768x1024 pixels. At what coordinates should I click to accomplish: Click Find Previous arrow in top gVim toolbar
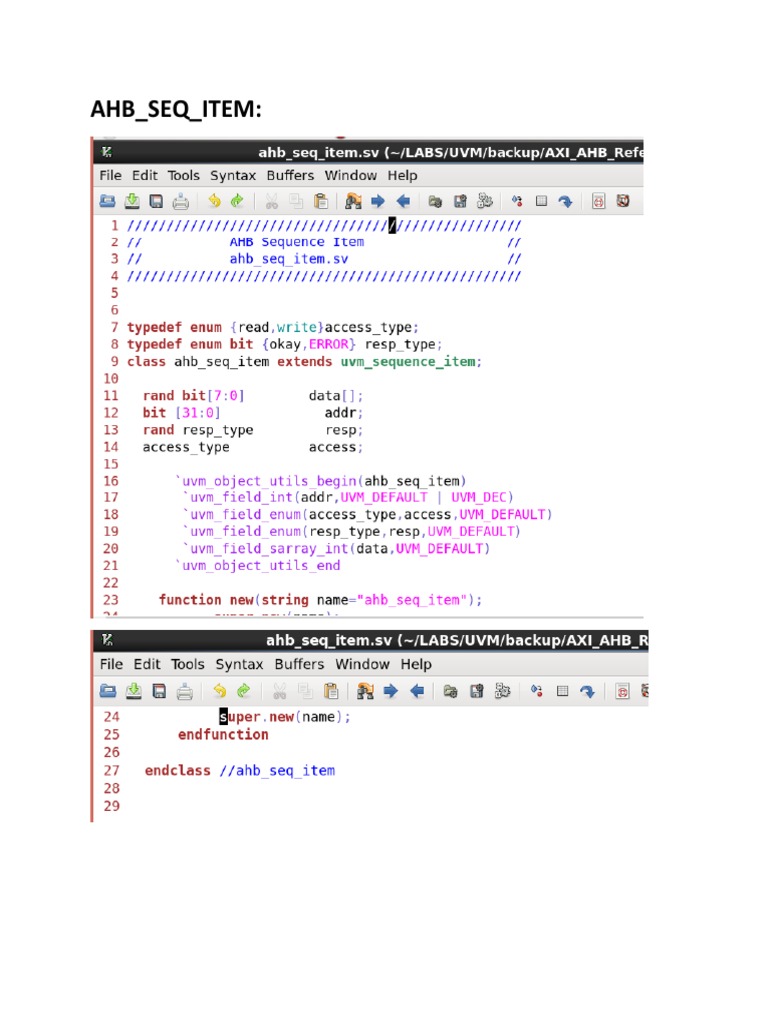[x=403, y=201]
